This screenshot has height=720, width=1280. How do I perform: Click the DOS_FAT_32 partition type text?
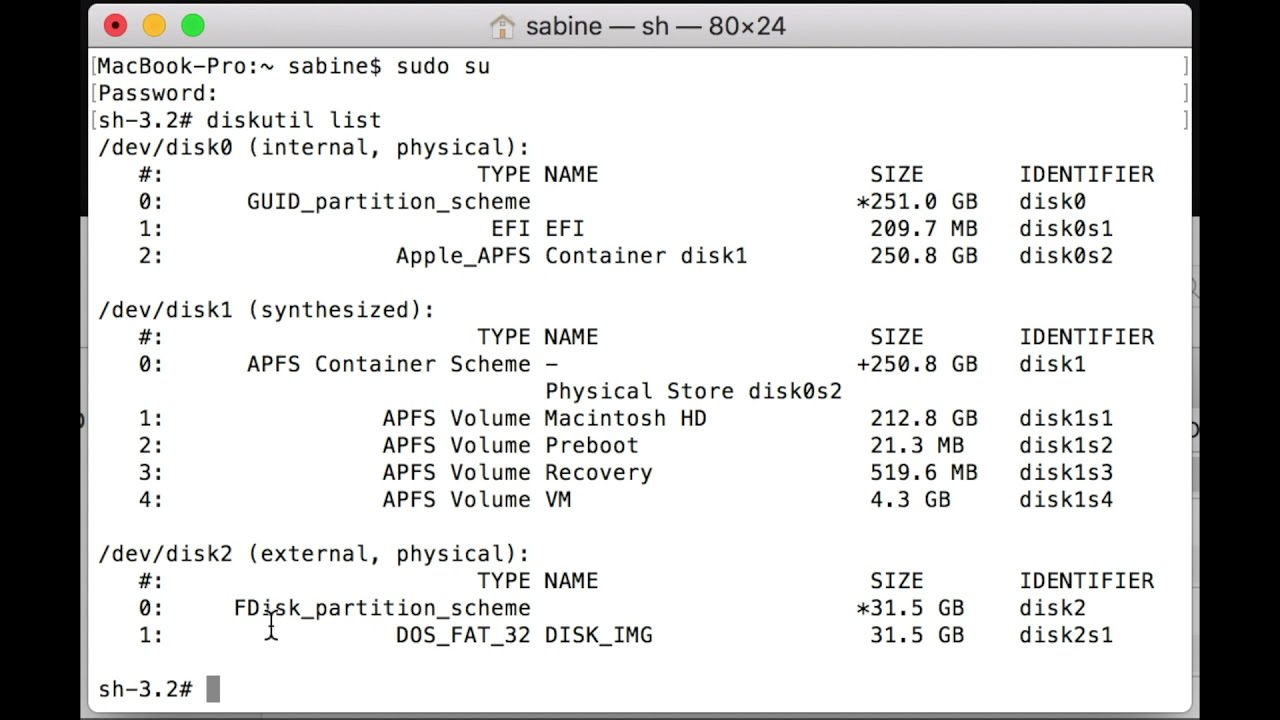[462, 635]
